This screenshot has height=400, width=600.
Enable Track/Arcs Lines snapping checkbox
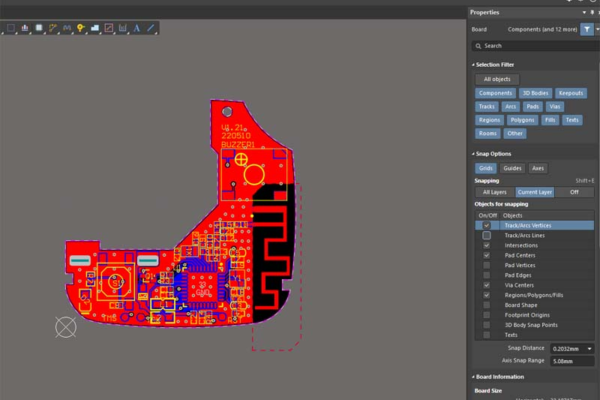coord(487,235)
